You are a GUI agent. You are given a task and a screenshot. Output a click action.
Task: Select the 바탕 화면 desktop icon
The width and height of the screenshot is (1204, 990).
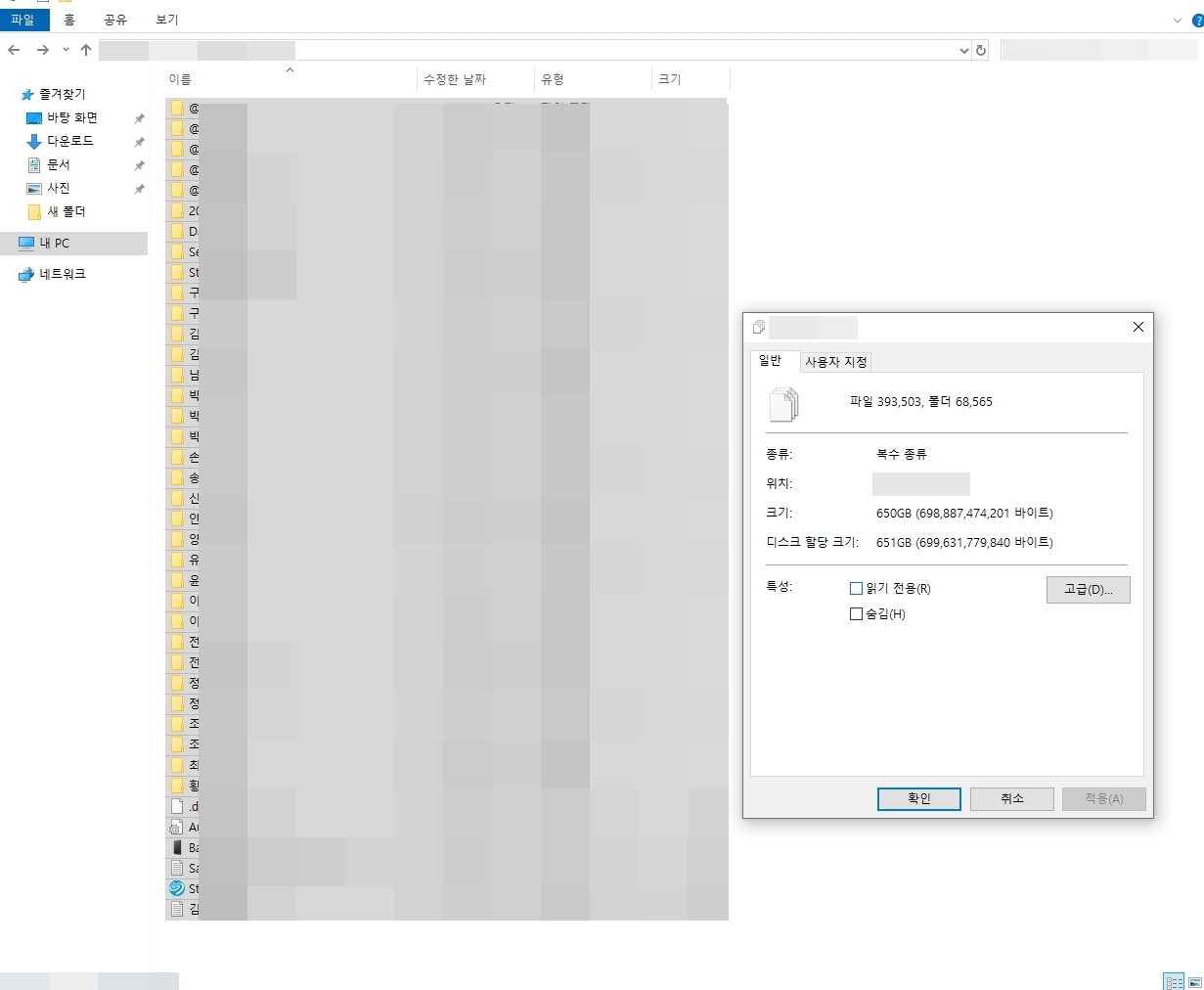click(x=34, y=118)
